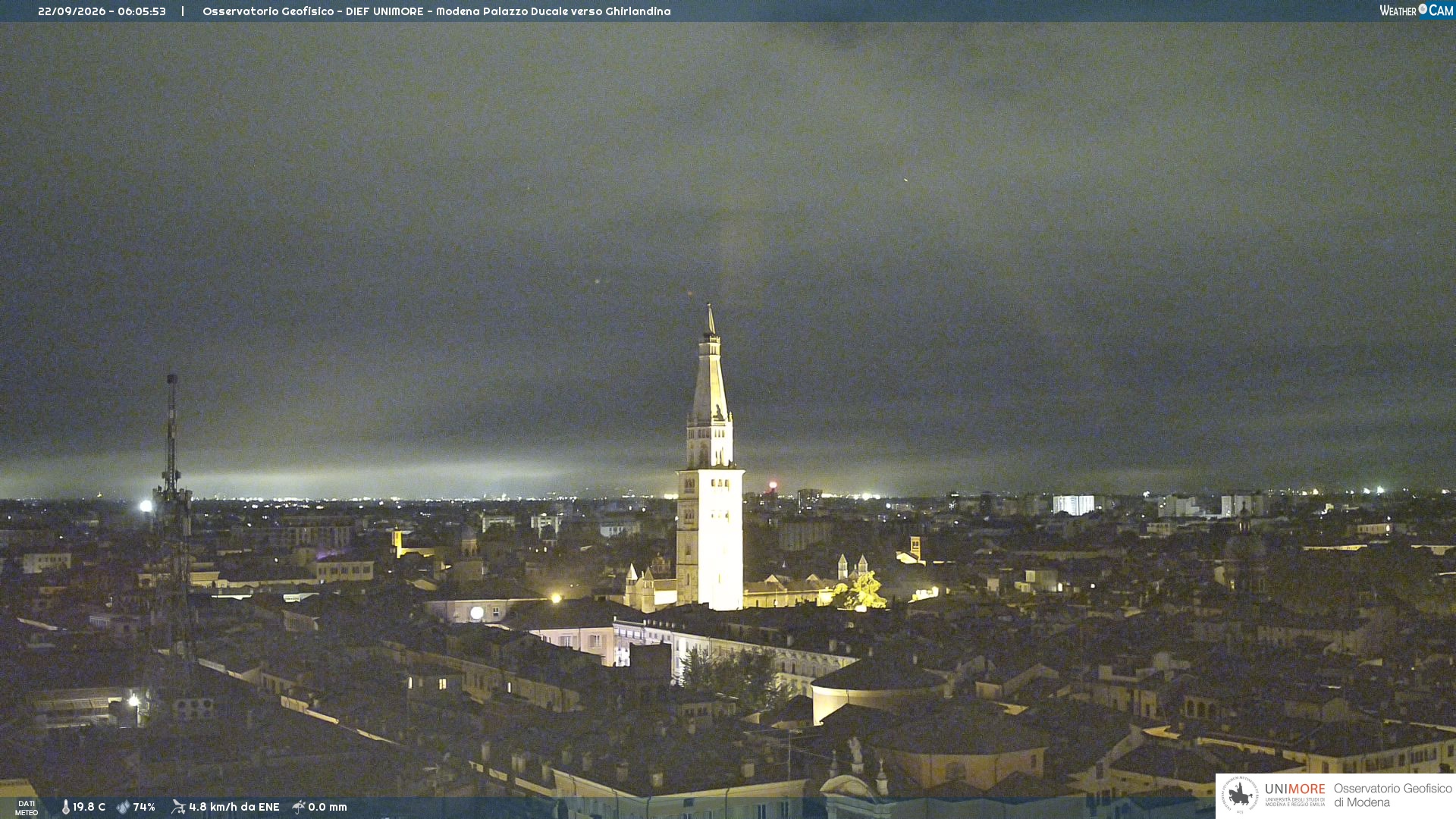Image resolution: width=1456 pixels, height=819 pixels.
Task: Click the 4.8 km/h da ENE wind reading
Action: click(234, 807)
